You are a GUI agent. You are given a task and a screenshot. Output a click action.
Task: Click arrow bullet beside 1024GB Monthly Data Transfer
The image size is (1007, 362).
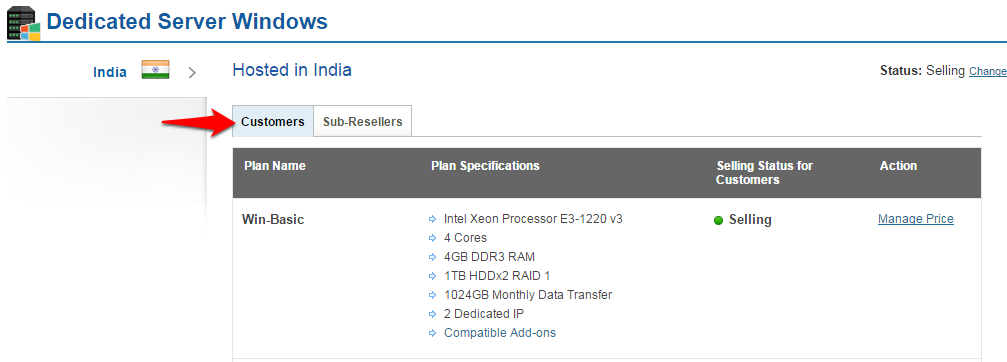click(x=432, y=295)
